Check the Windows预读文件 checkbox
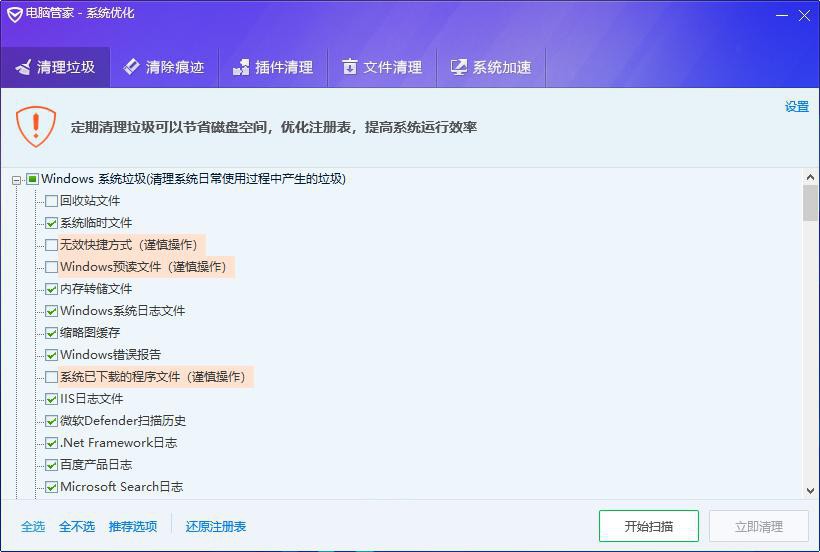 (x=51, y=267)
